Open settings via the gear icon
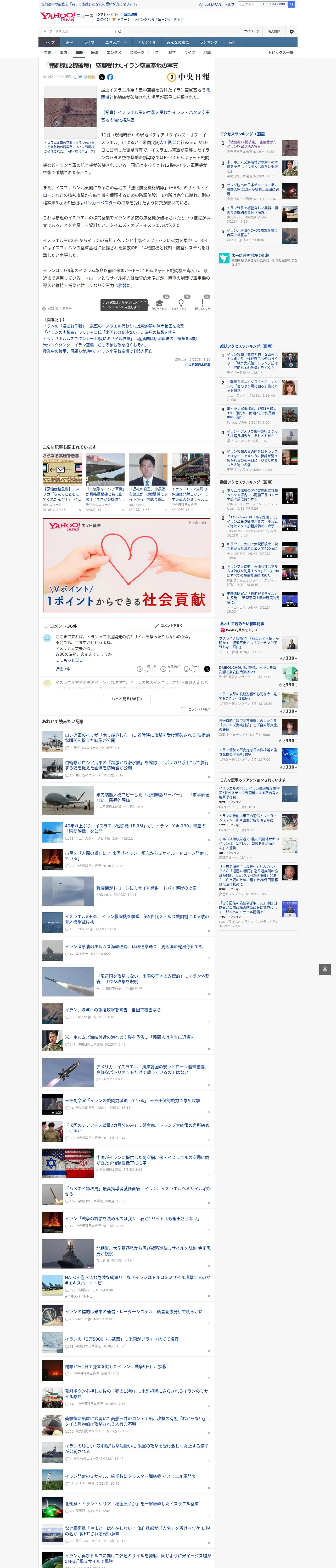The width and height of the screenshot is (336, 1568). click(292, 32)
